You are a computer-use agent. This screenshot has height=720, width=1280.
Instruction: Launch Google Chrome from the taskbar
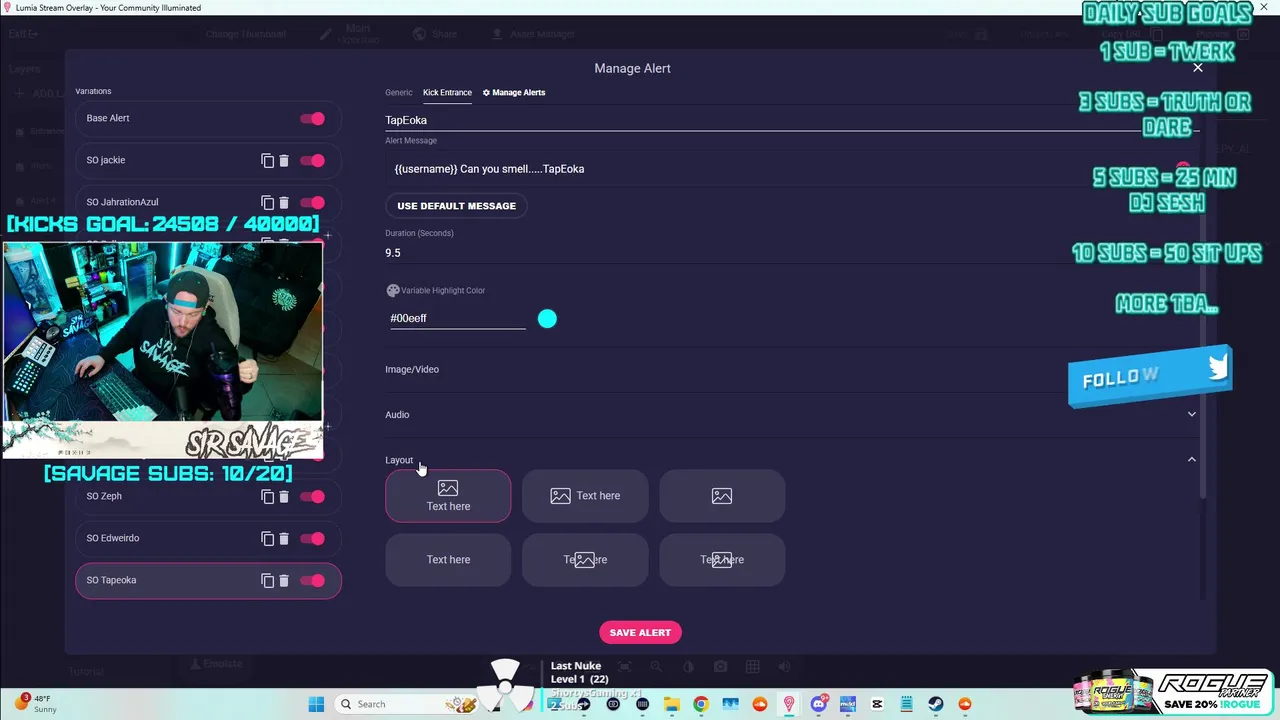point(700,704)
